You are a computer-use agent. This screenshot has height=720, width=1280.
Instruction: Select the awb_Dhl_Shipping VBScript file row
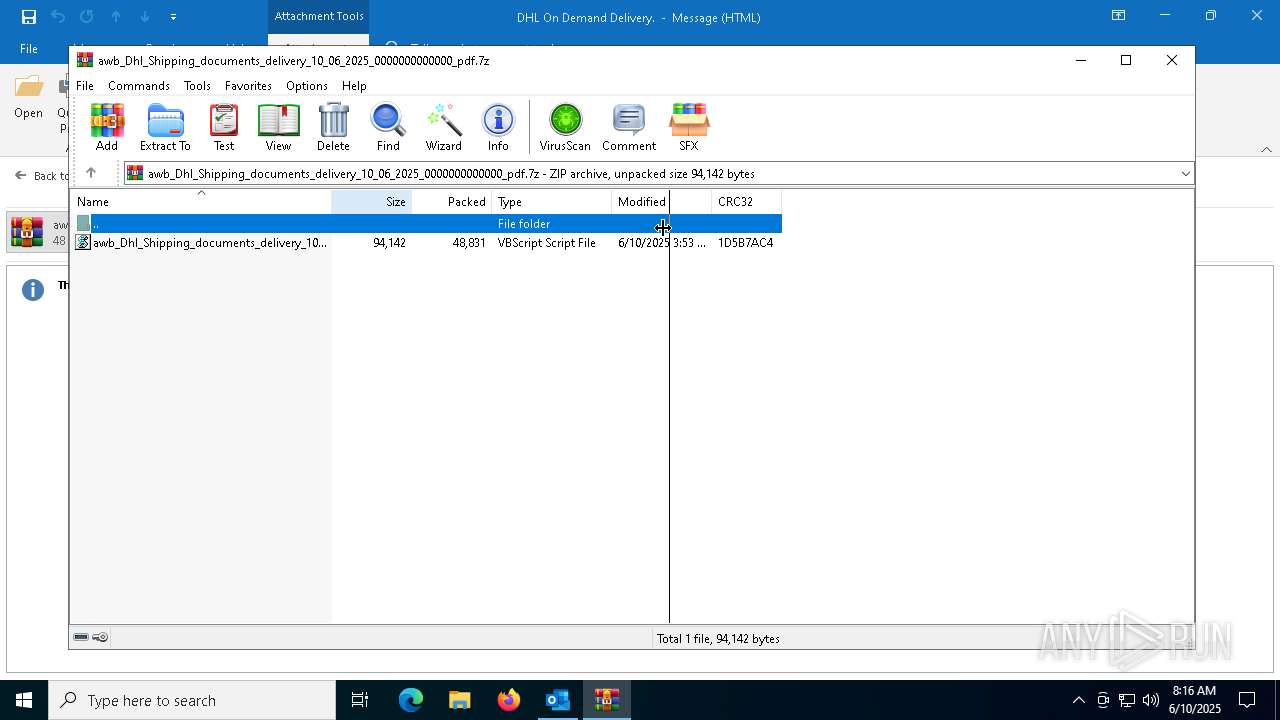point(427,243)
